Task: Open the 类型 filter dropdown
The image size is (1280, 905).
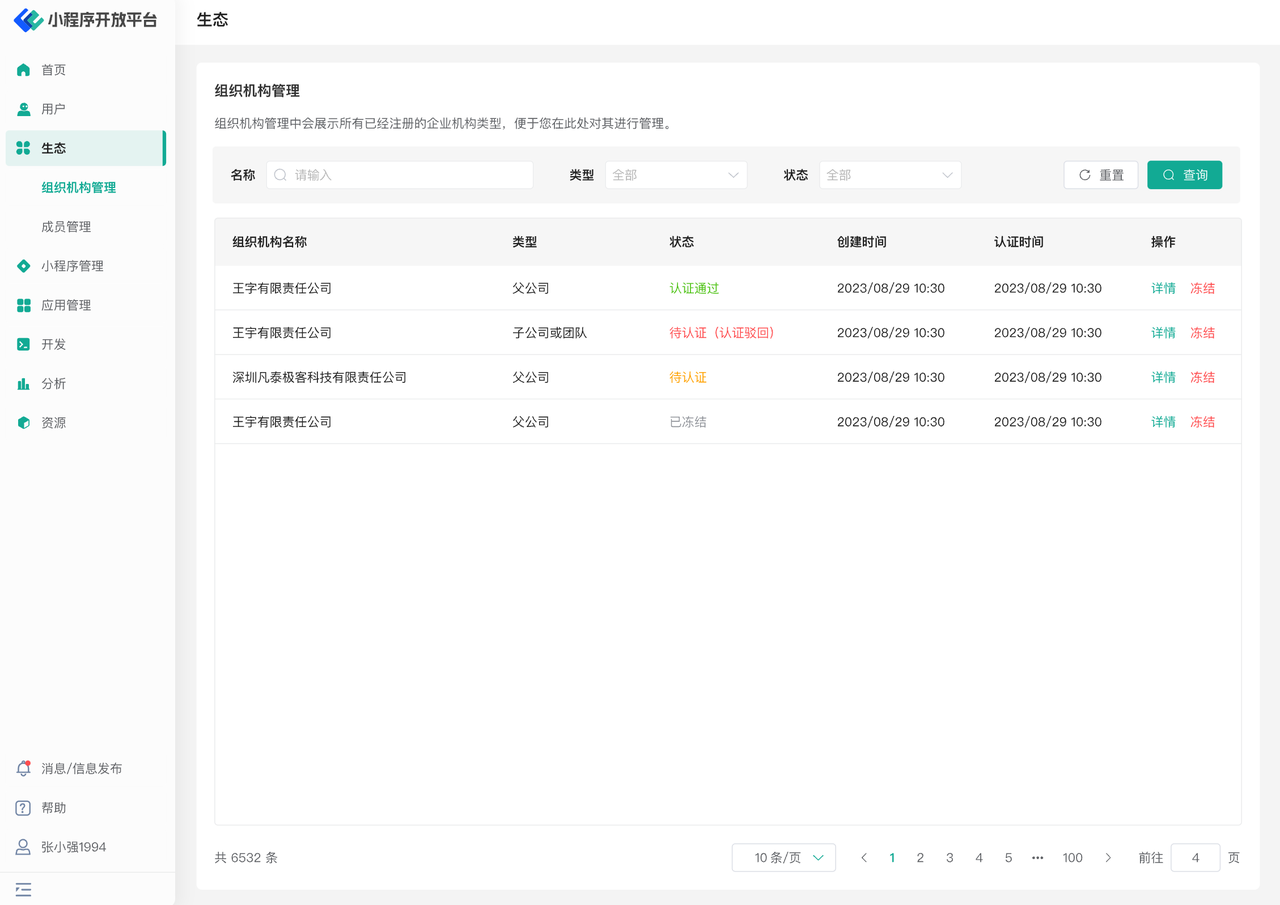Action: coord(676,175)
